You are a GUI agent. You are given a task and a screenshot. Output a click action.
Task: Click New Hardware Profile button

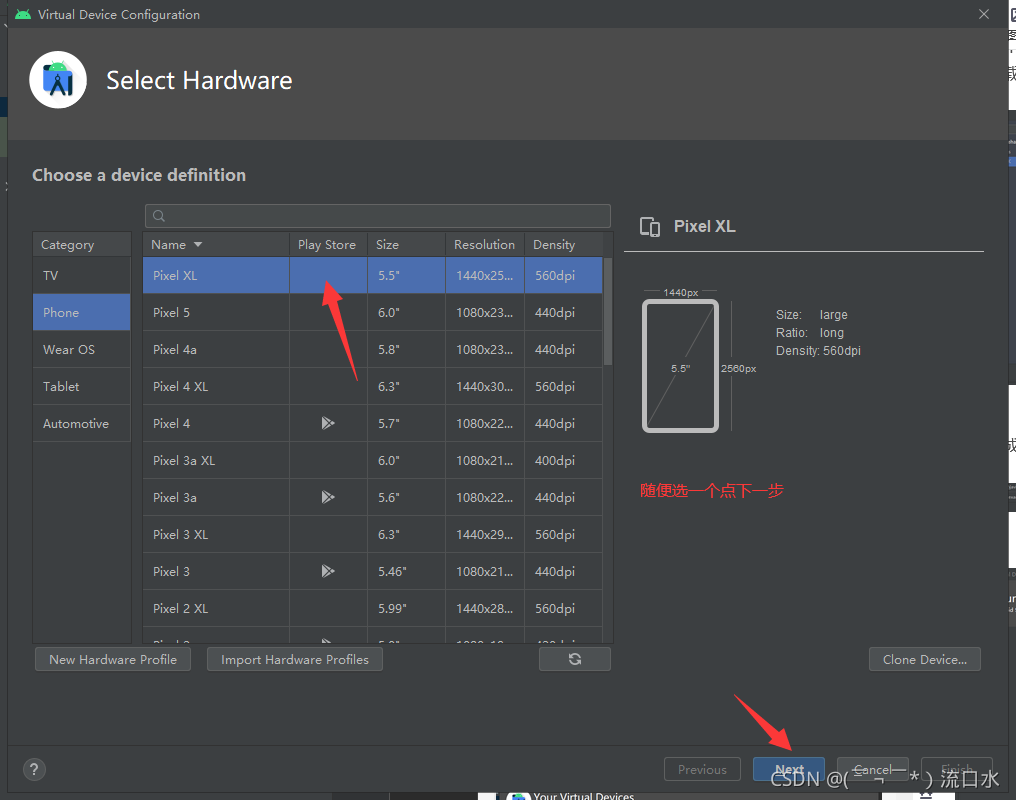[113, 659]
